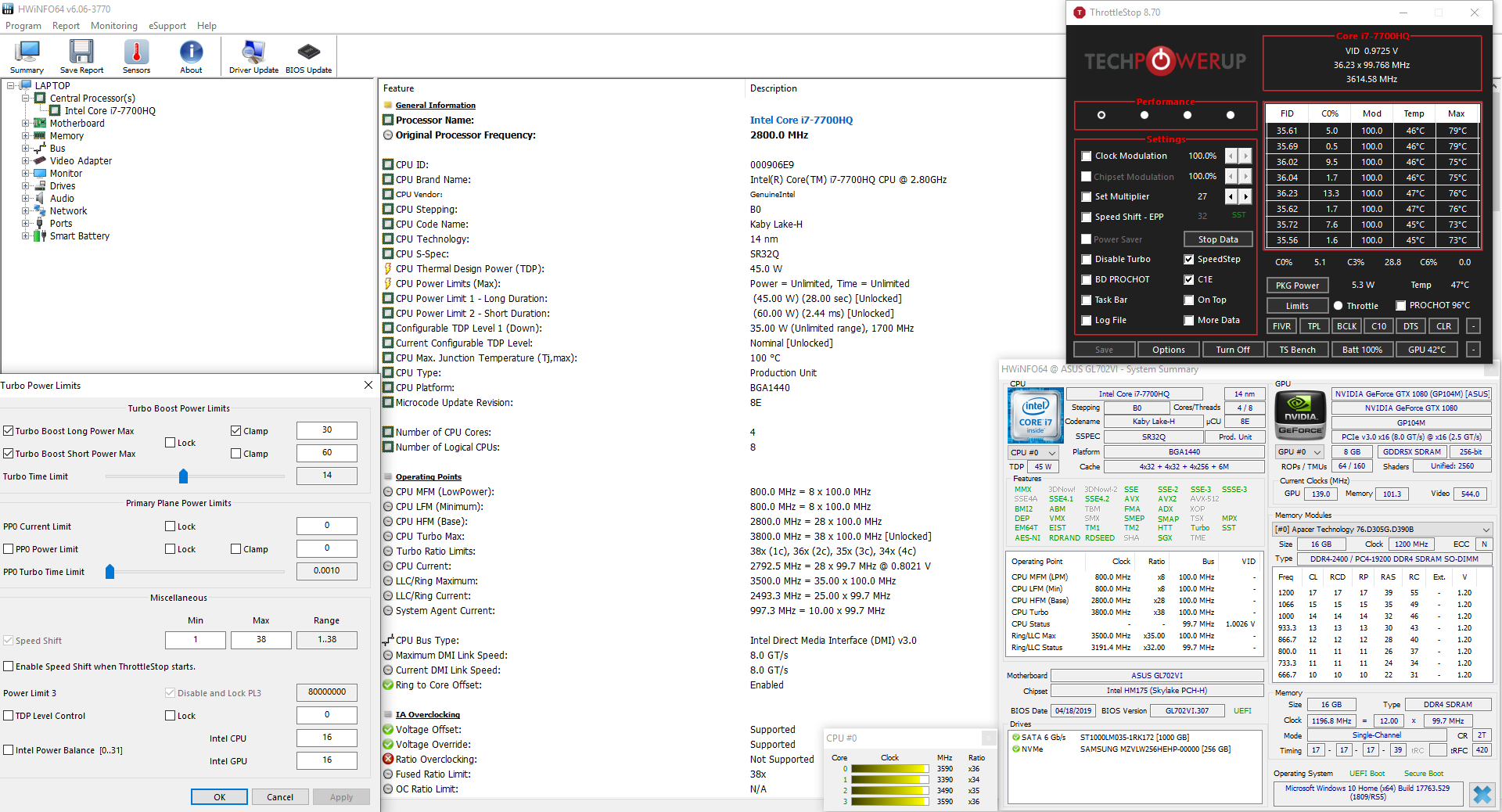
Task: Enable Set Multiplier checkbox
Action: coord(1086,196)
